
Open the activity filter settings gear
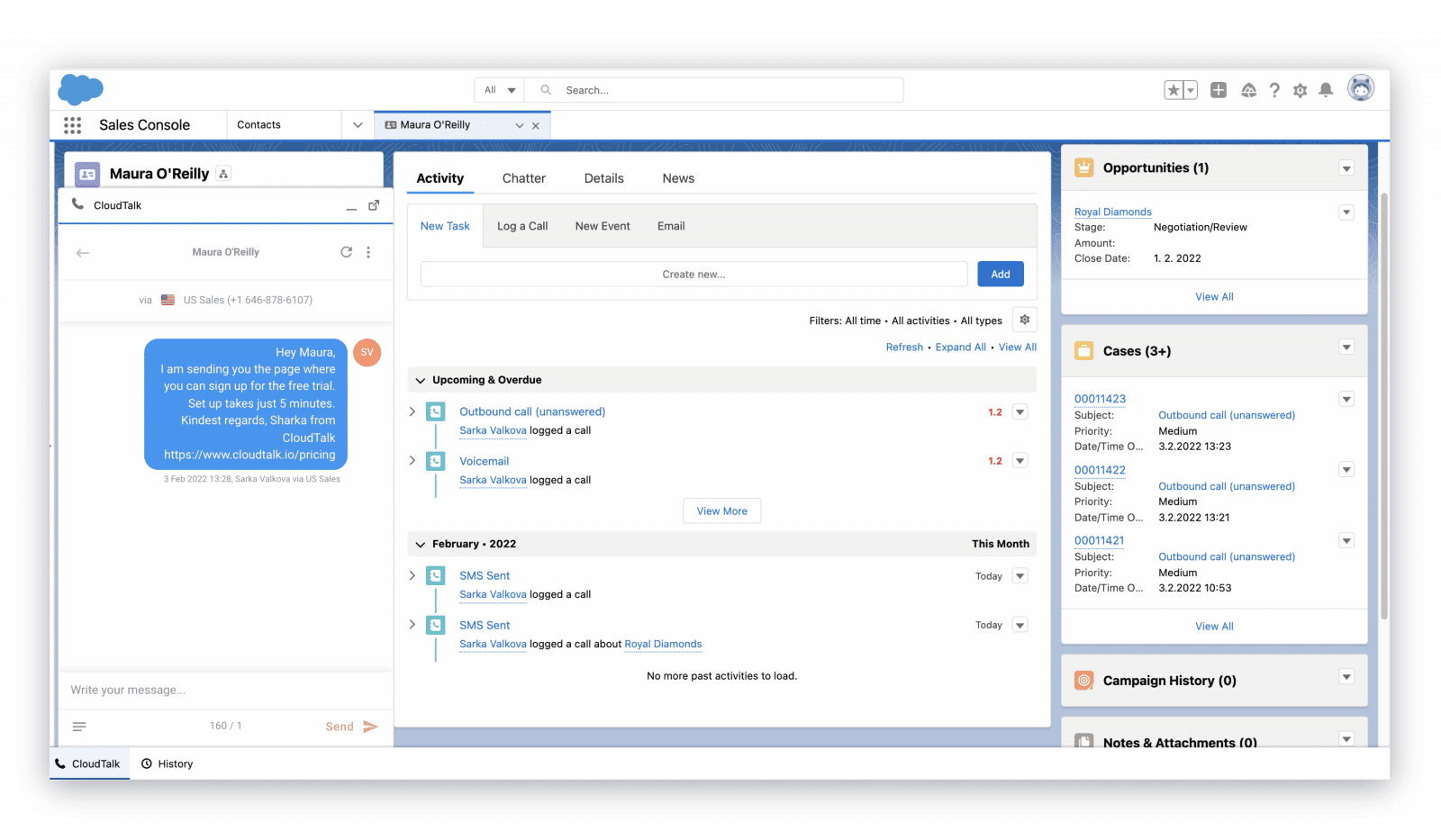(x=1024, y=320)
